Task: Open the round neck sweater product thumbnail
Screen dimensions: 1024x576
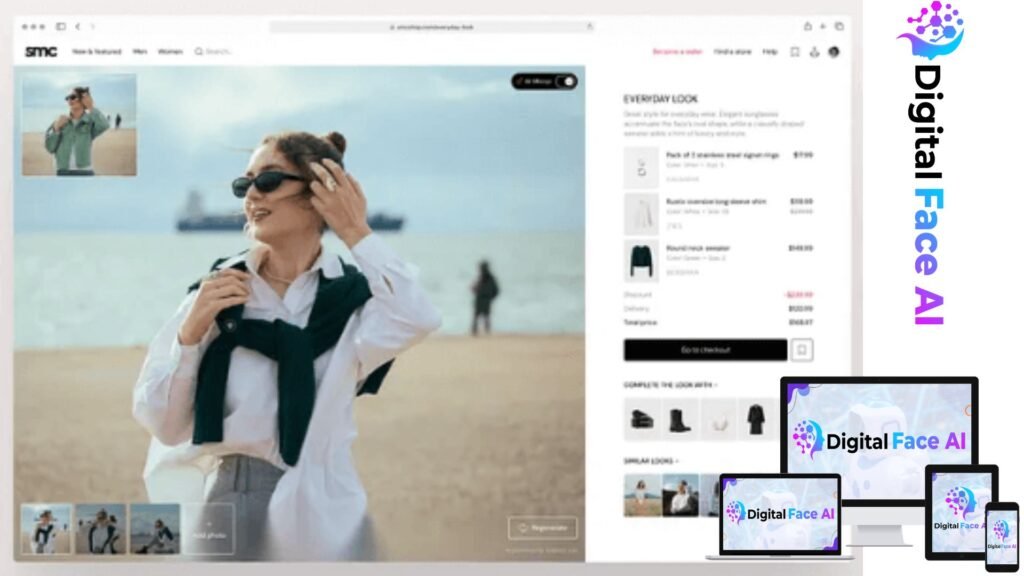Action: point(641,261)
